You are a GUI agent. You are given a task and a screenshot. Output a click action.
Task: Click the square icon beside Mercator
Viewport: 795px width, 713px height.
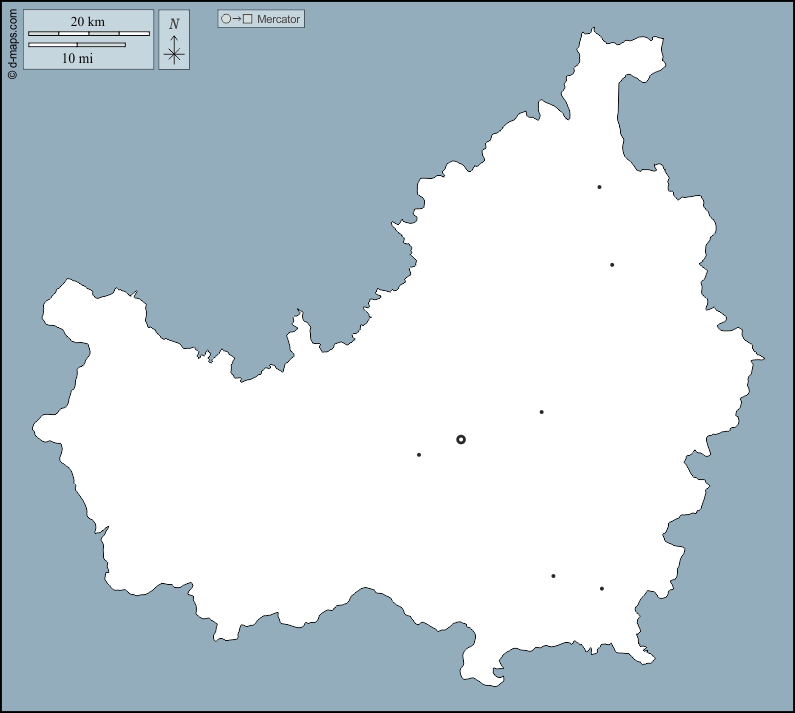point(247,19)
